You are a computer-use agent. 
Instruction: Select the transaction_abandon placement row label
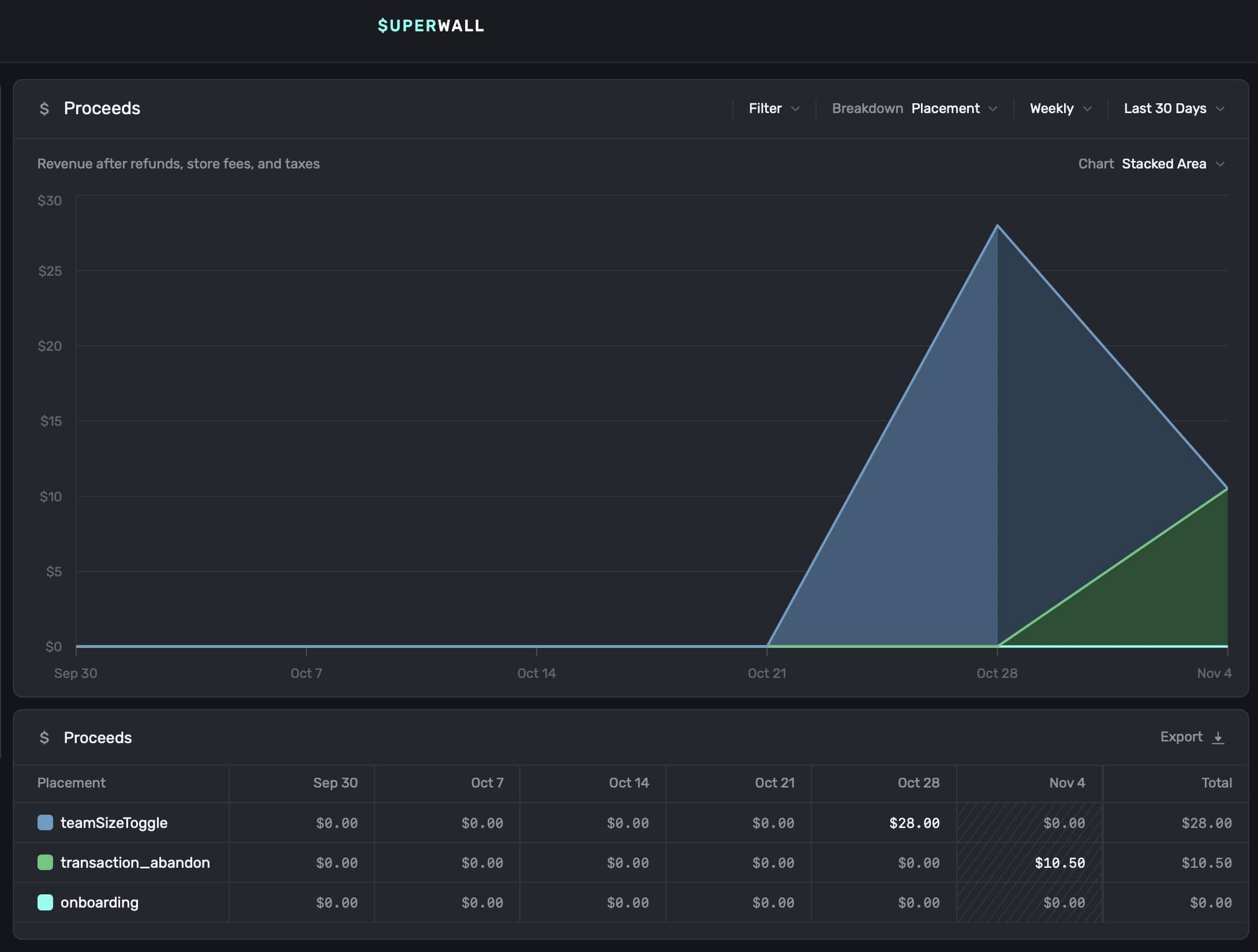pos(135,863)
